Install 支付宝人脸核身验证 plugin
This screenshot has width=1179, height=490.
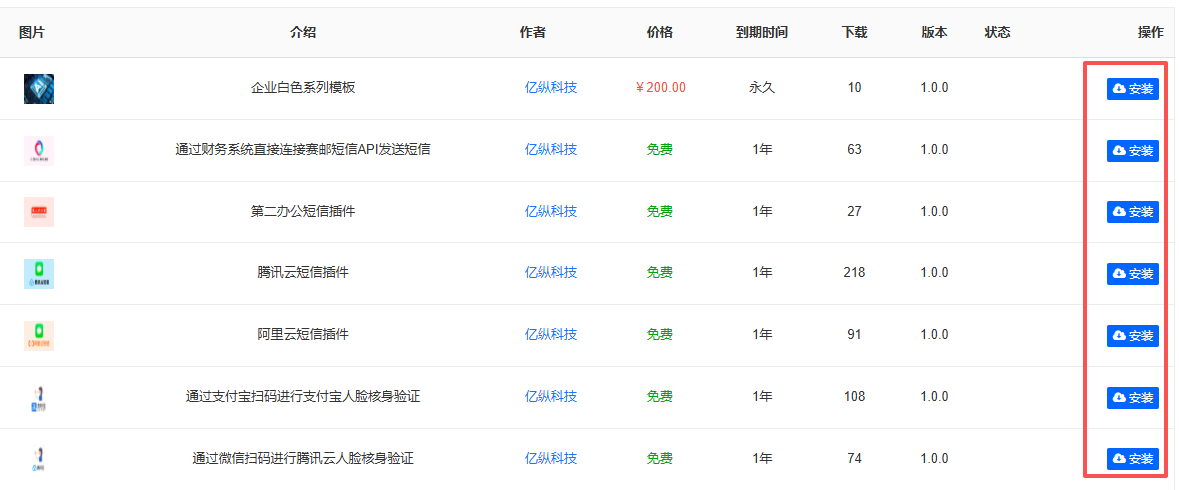click(x=1132, y=398)
